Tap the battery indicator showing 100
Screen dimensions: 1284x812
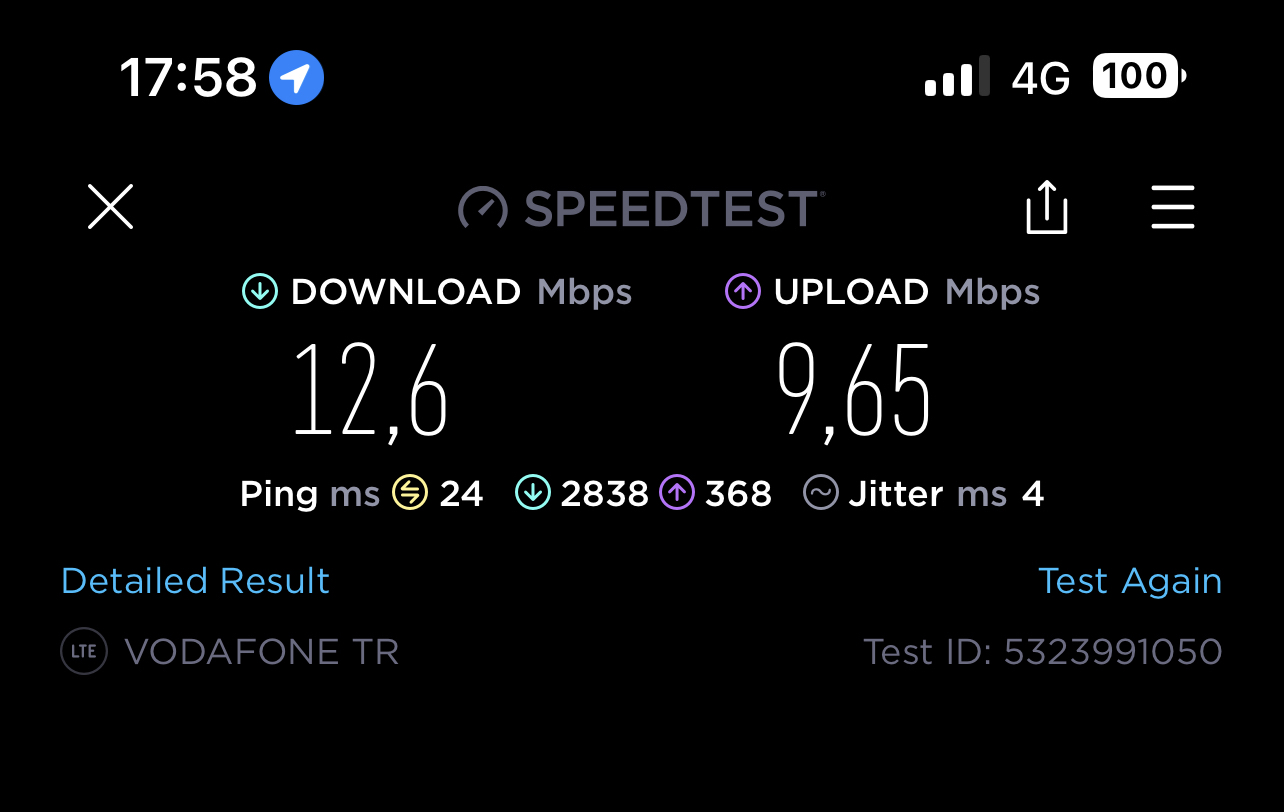(x=1140, y=76)
